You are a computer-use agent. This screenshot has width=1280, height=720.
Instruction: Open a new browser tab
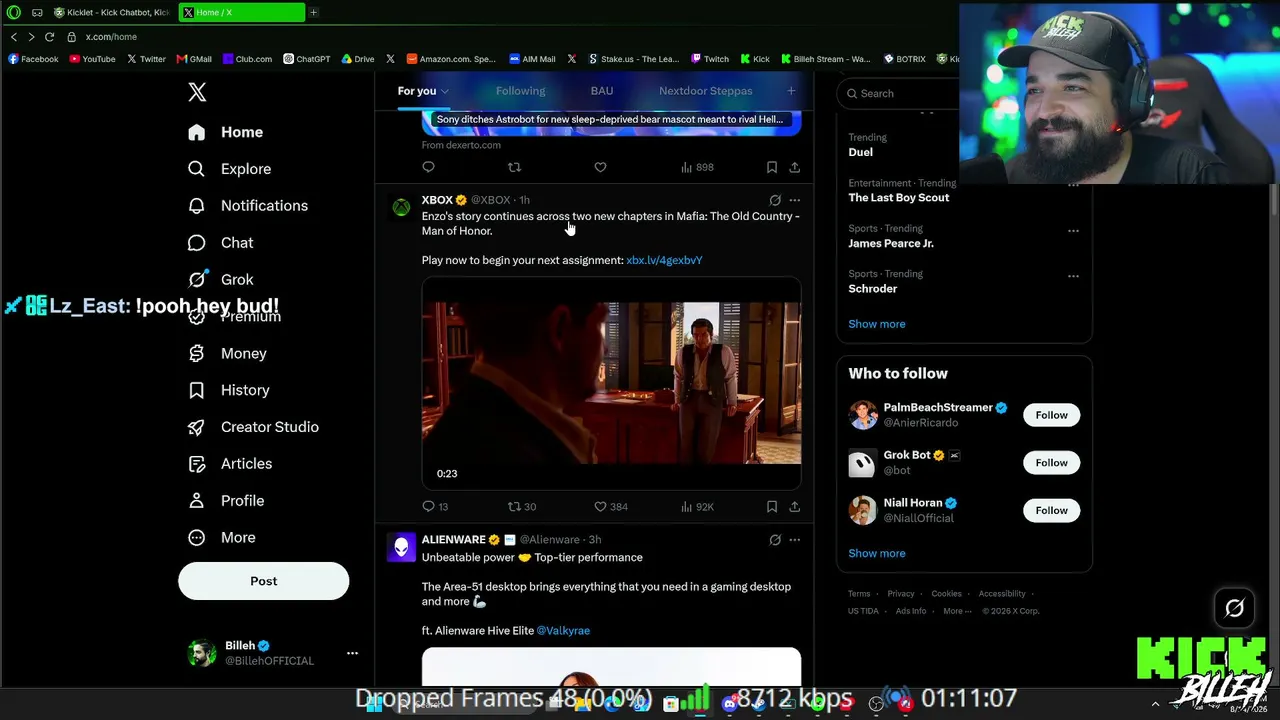pos(313,12)
